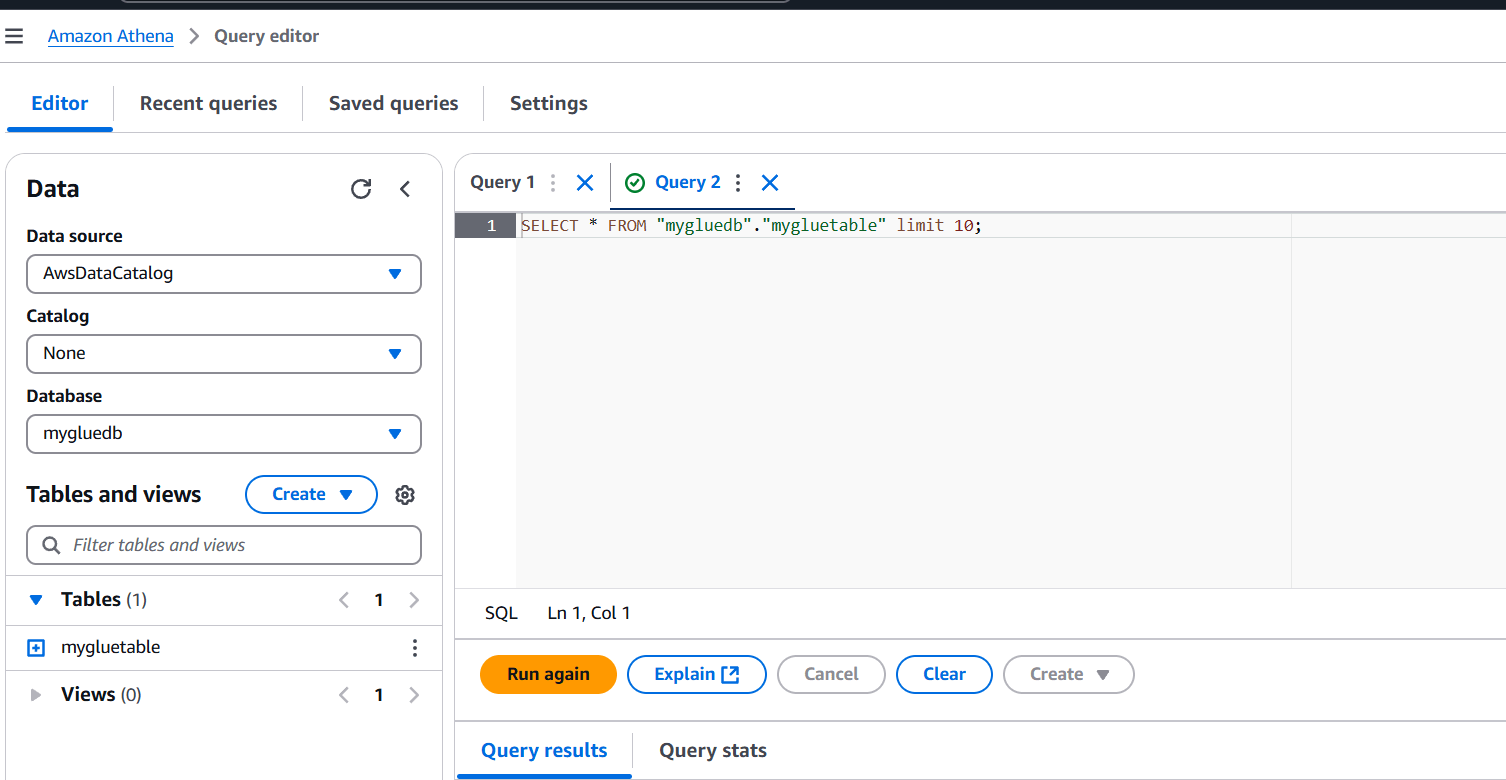Show the Query stats tab
Image resolution: width=1506 pixels, height=780 pixels.
click(x=713, y=750)
